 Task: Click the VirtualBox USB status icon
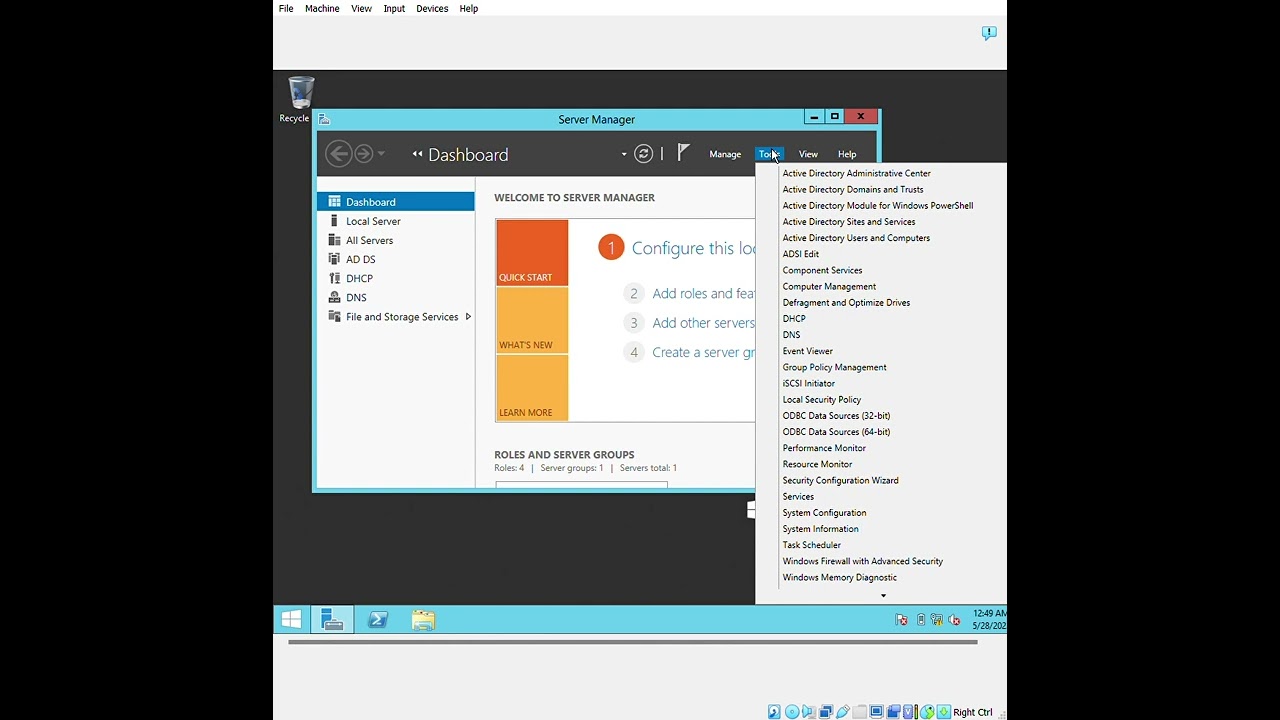[x=843, y=712]
